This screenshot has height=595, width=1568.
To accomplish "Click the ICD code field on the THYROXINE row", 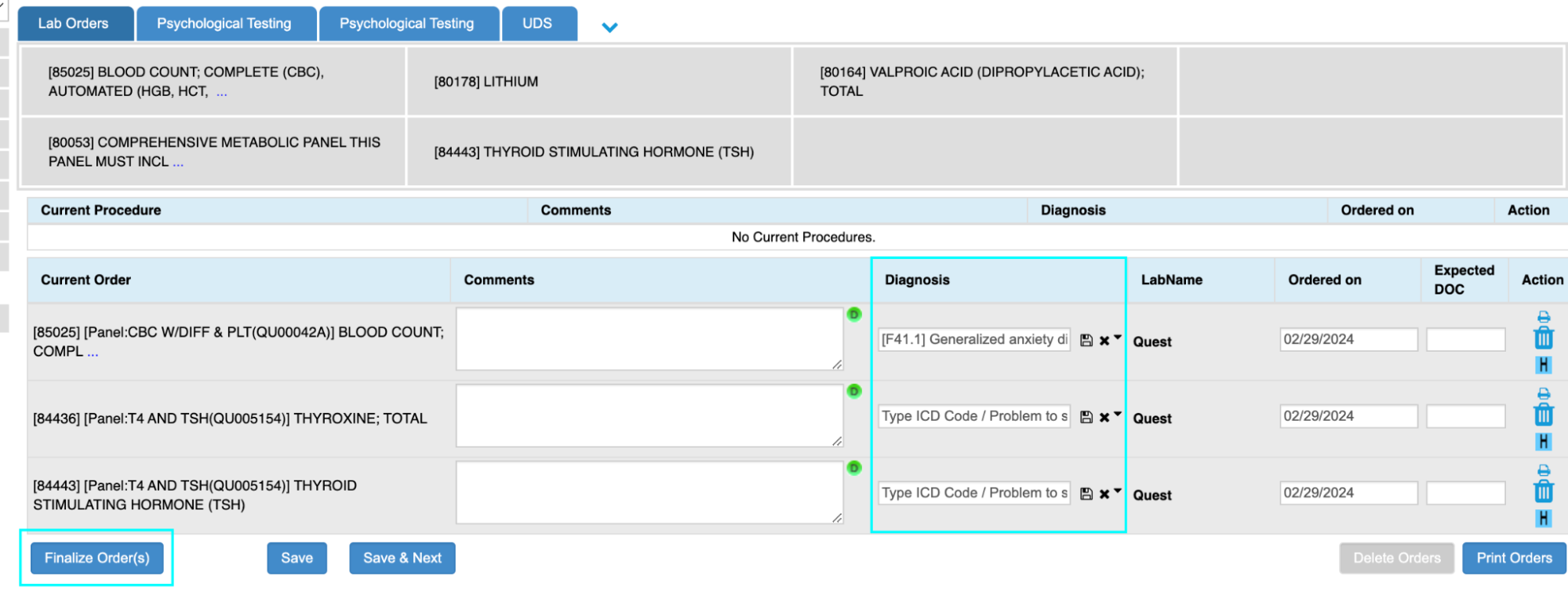I will pyautogui.click(x=973, y=416).
